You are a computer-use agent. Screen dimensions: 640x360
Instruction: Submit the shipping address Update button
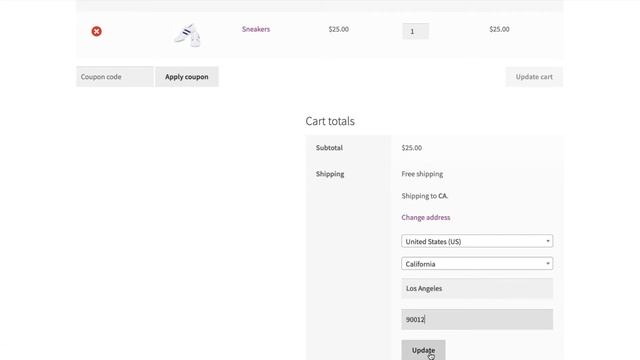[423, 350]
